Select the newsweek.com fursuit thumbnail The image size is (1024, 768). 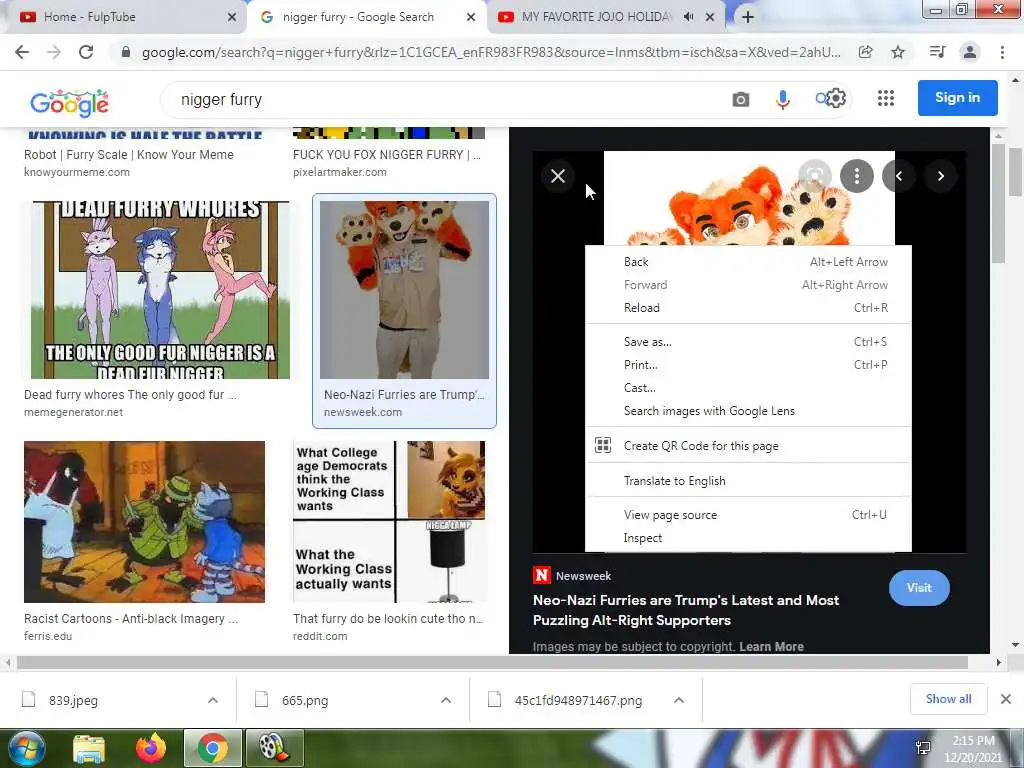(404, 289)
